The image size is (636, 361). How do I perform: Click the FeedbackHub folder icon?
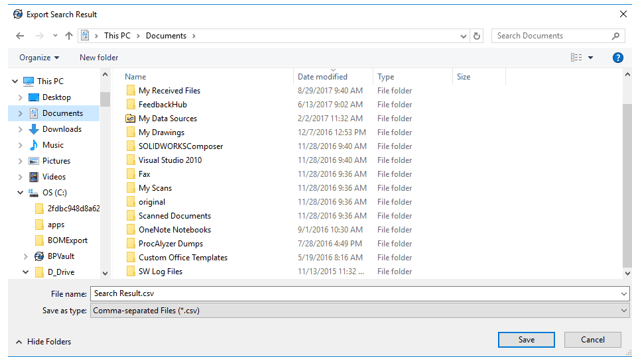(130, 105)
